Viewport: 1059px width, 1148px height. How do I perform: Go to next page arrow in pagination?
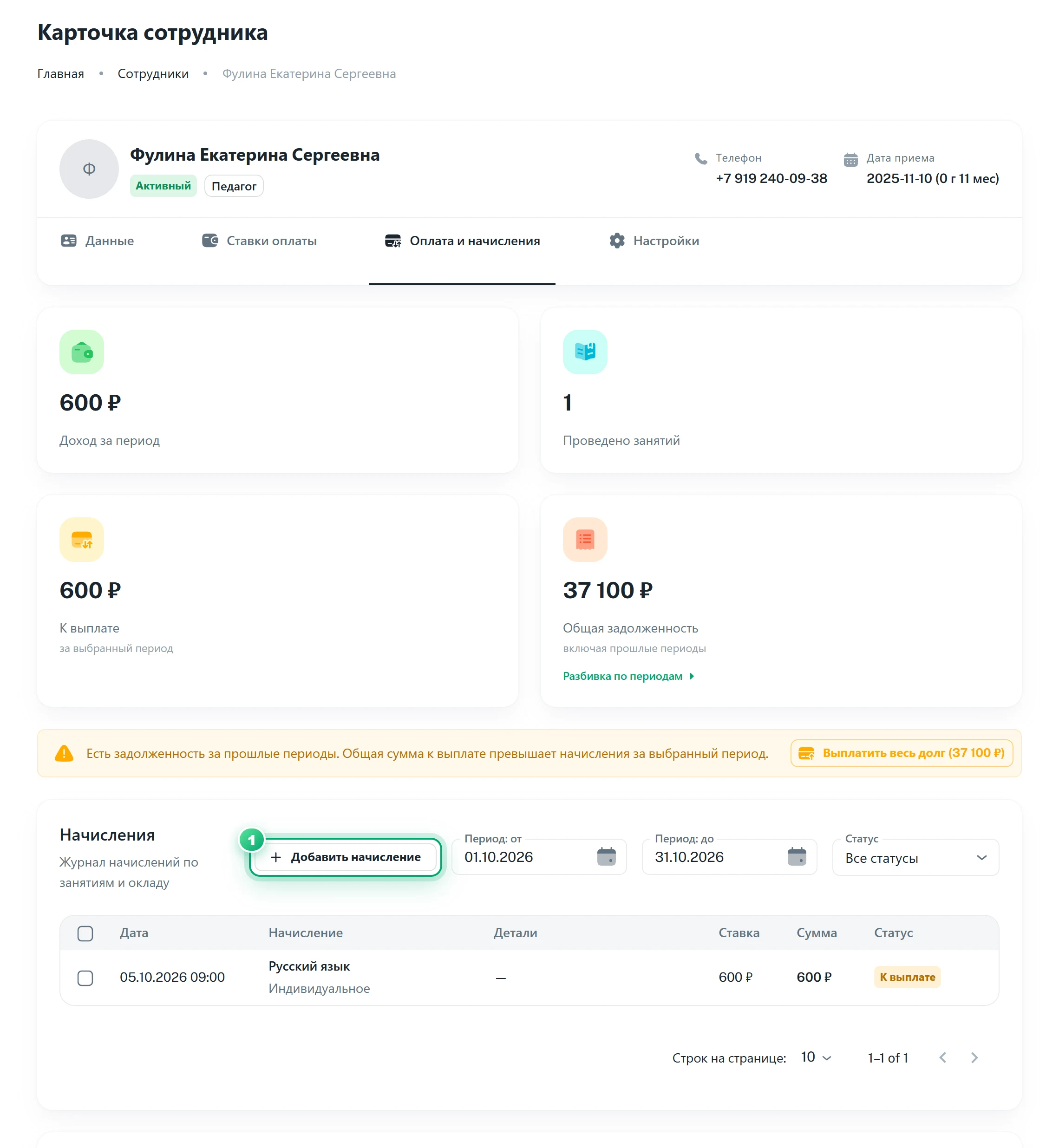pyautogui.click(x=974, y=1057)
